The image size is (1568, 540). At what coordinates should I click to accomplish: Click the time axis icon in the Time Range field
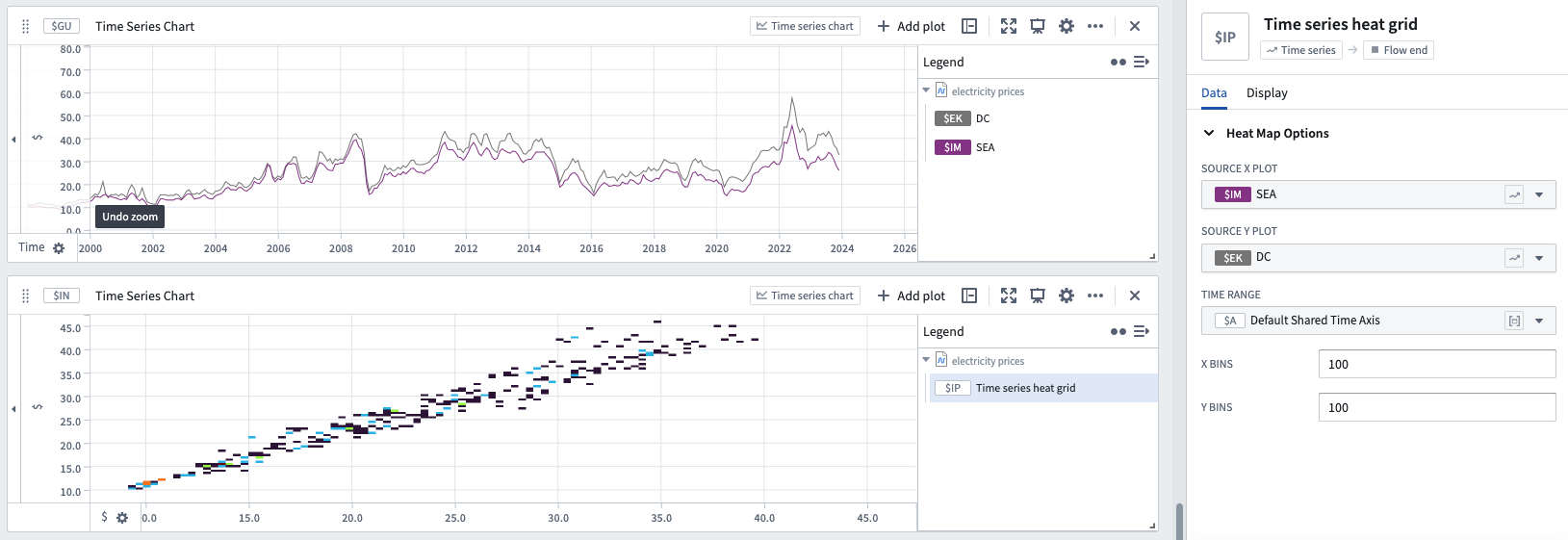click(1514, 321)
